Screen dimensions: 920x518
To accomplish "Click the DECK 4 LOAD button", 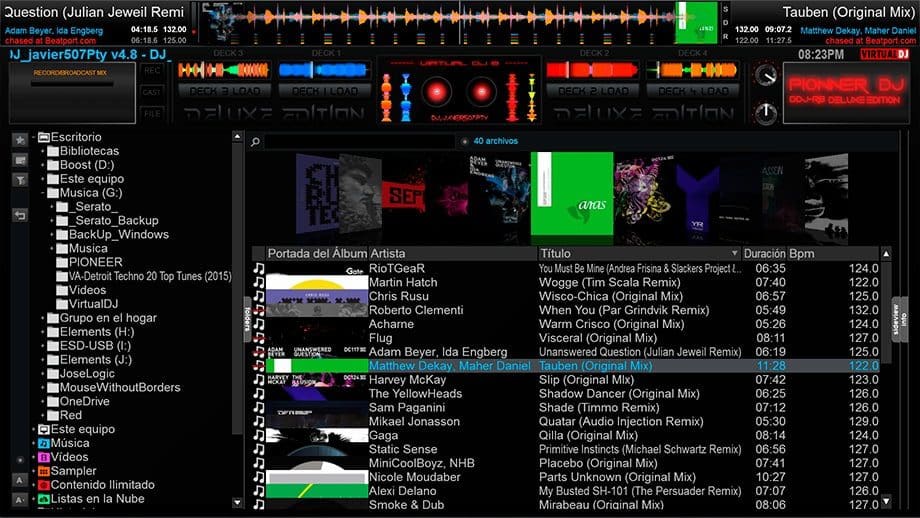I will point(692,92).
